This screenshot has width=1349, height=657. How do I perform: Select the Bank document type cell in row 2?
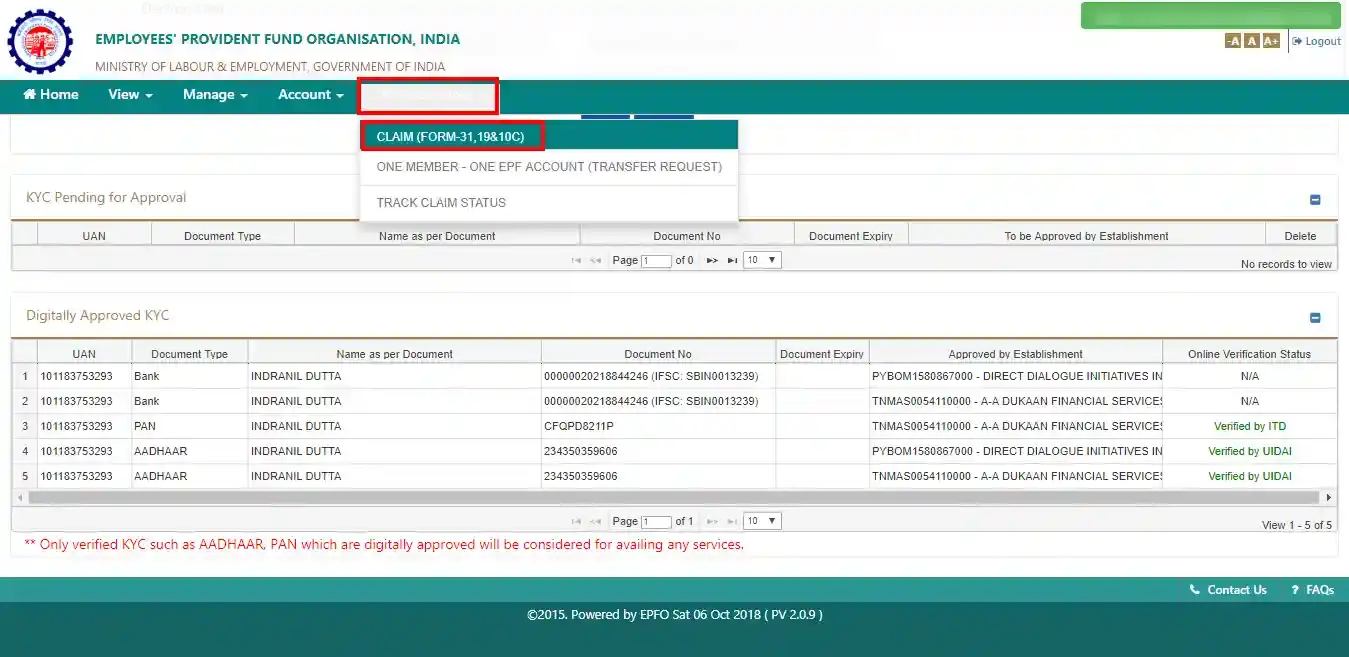189,401
